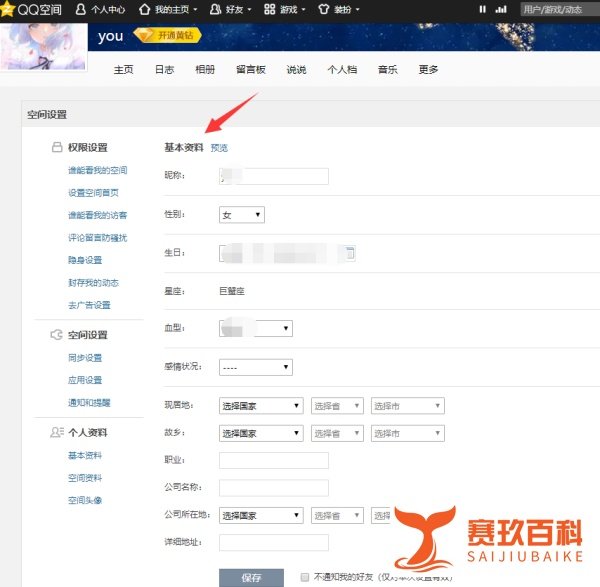Open 故乡 选择省 dropdown
This screenshot has width=600, height=587.
(x=337, y=433)
